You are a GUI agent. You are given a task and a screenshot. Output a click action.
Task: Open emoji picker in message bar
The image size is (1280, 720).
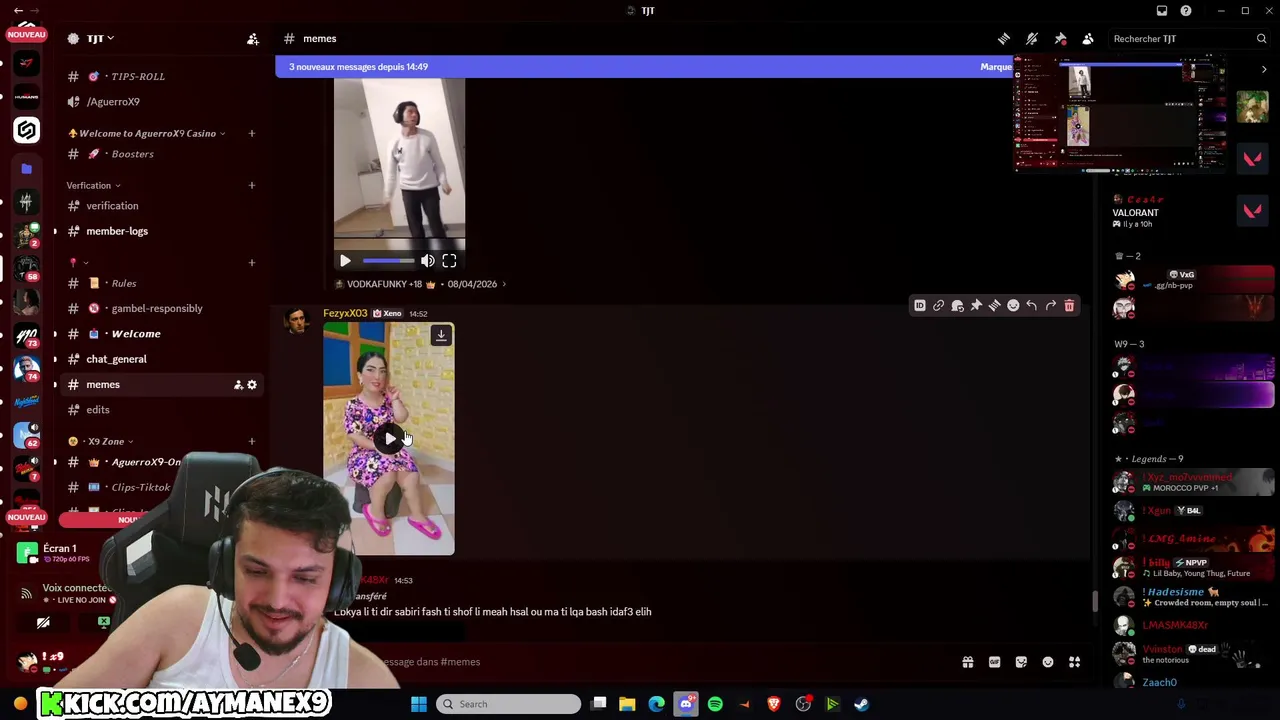coord(1048,662)
